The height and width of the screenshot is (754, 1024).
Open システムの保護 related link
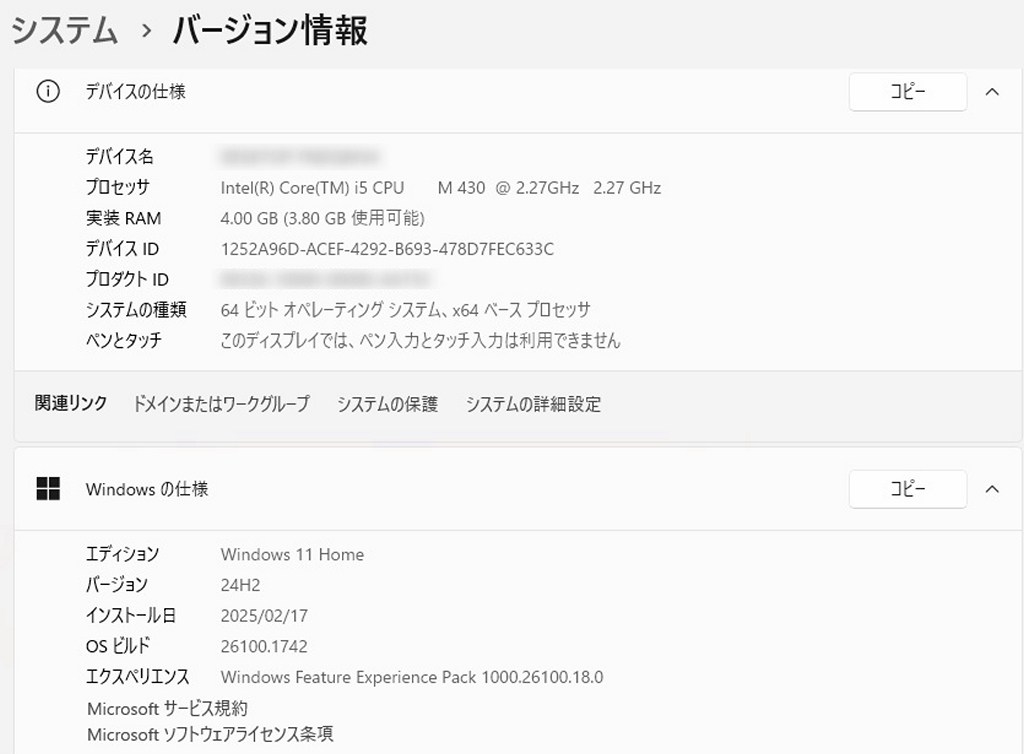(387, 404)
